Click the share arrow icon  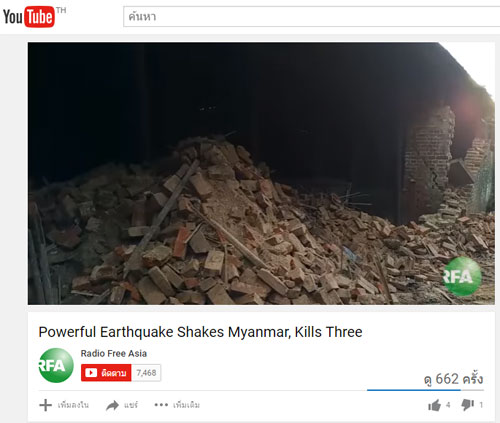click(112, 405)
